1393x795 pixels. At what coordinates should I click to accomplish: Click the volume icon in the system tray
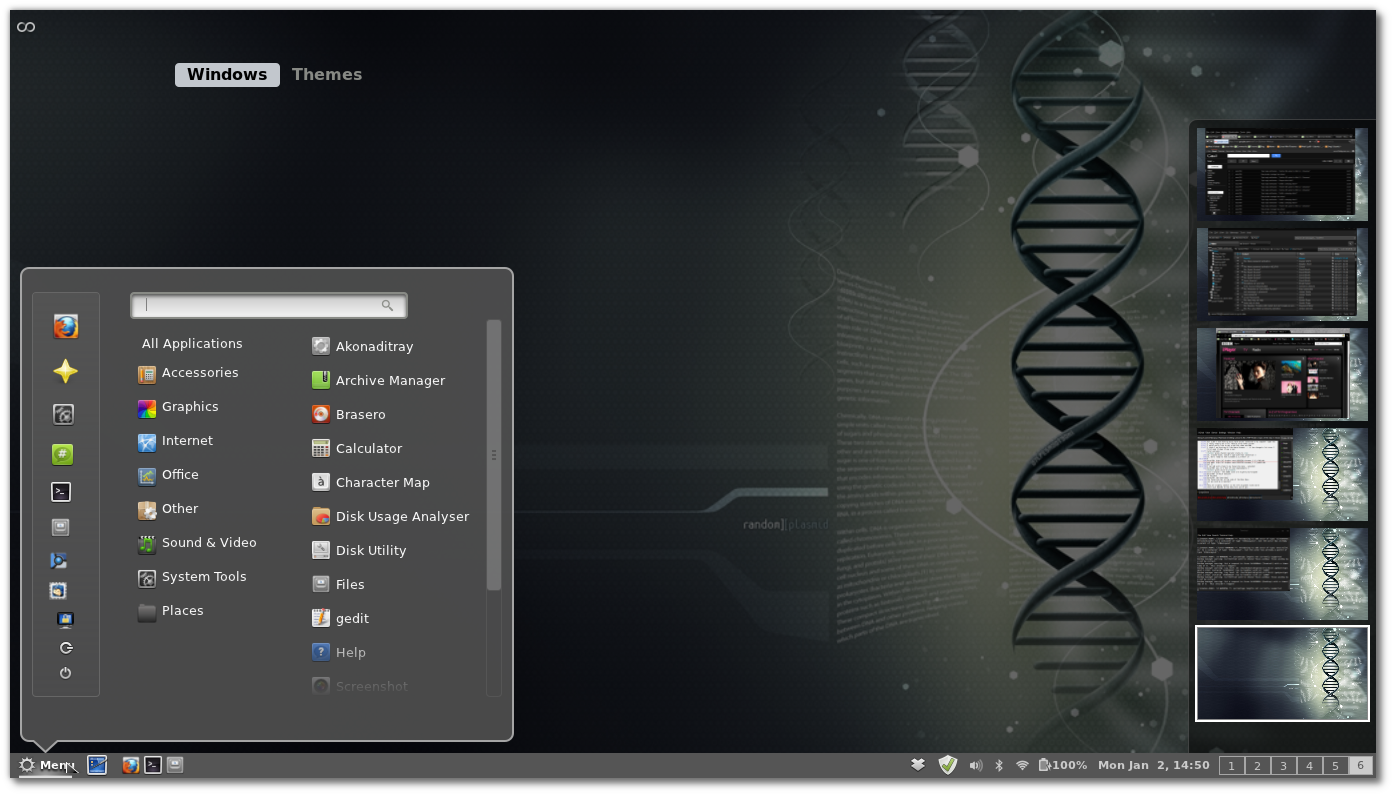pos(976,765)
